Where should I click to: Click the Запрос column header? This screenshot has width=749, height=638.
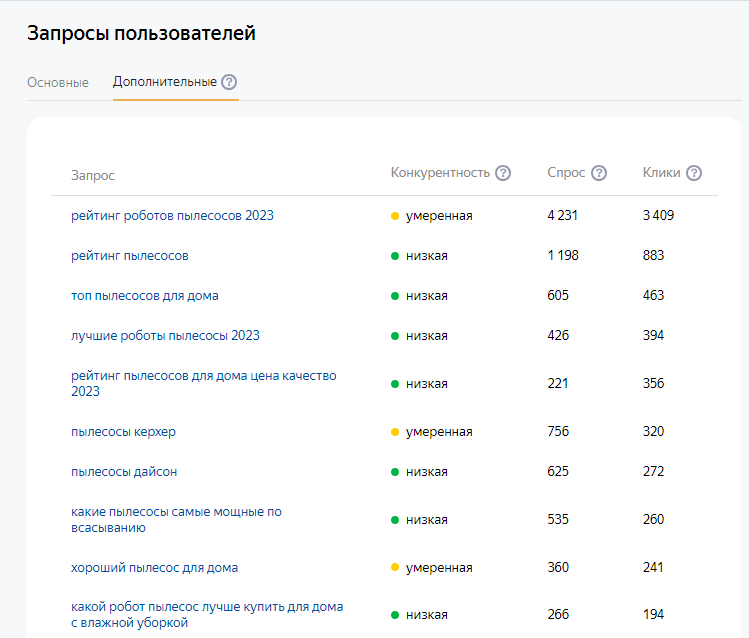pyautogui.click(x=93, y=175)
